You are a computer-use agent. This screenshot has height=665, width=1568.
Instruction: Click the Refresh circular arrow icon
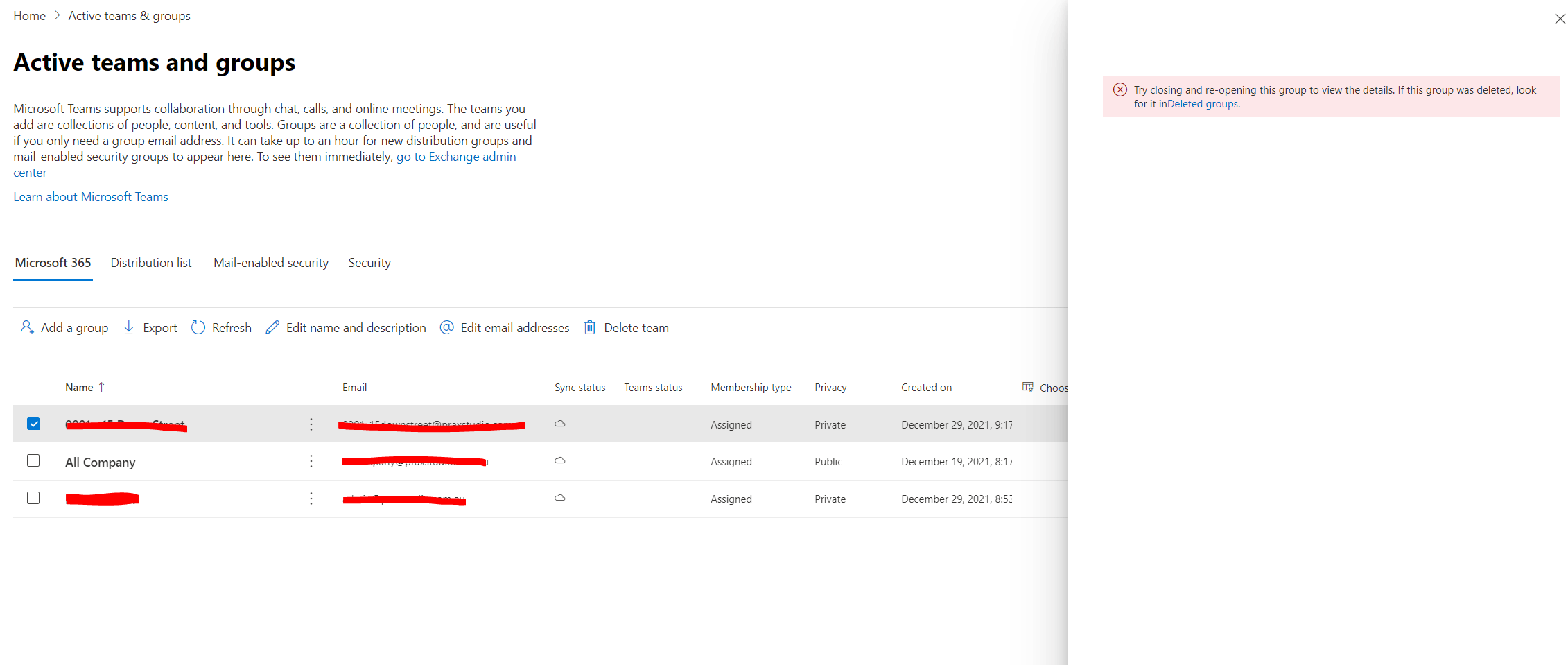[198, 327]
